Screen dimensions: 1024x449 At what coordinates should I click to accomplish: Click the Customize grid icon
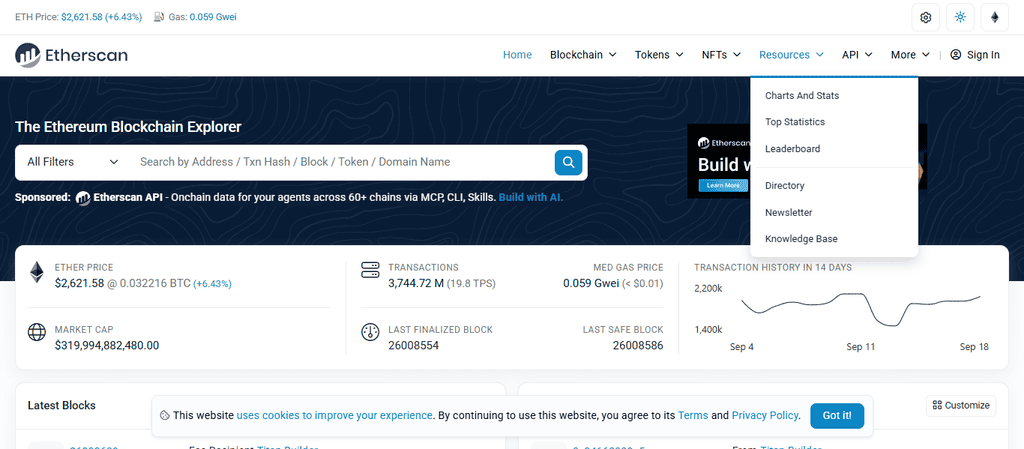(x=937, y=405)
